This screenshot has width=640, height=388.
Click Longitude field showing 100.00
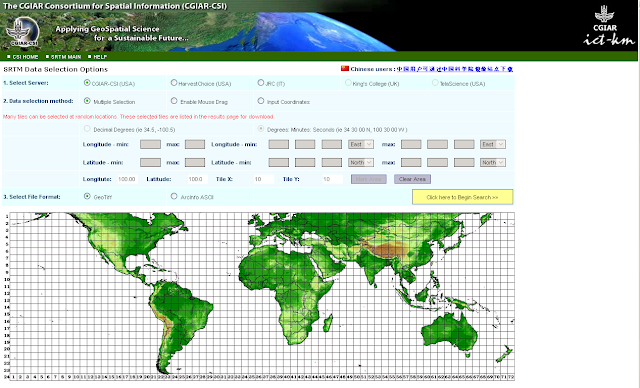click(127, 179)
